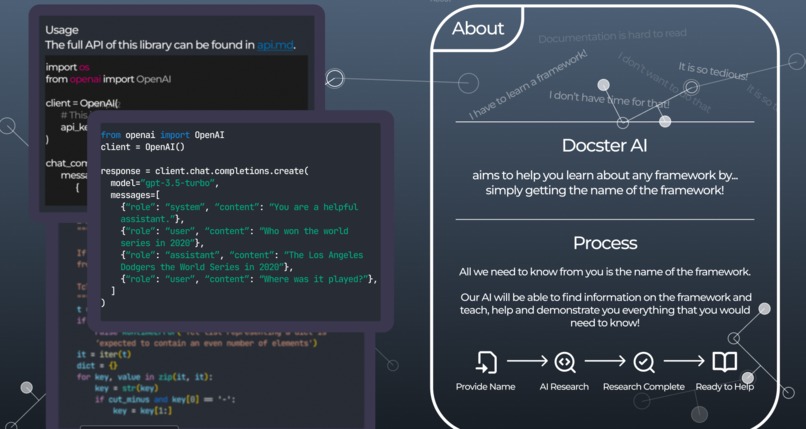Click the Usage heading in code card
Screen dimensions: 806x429
62,30
